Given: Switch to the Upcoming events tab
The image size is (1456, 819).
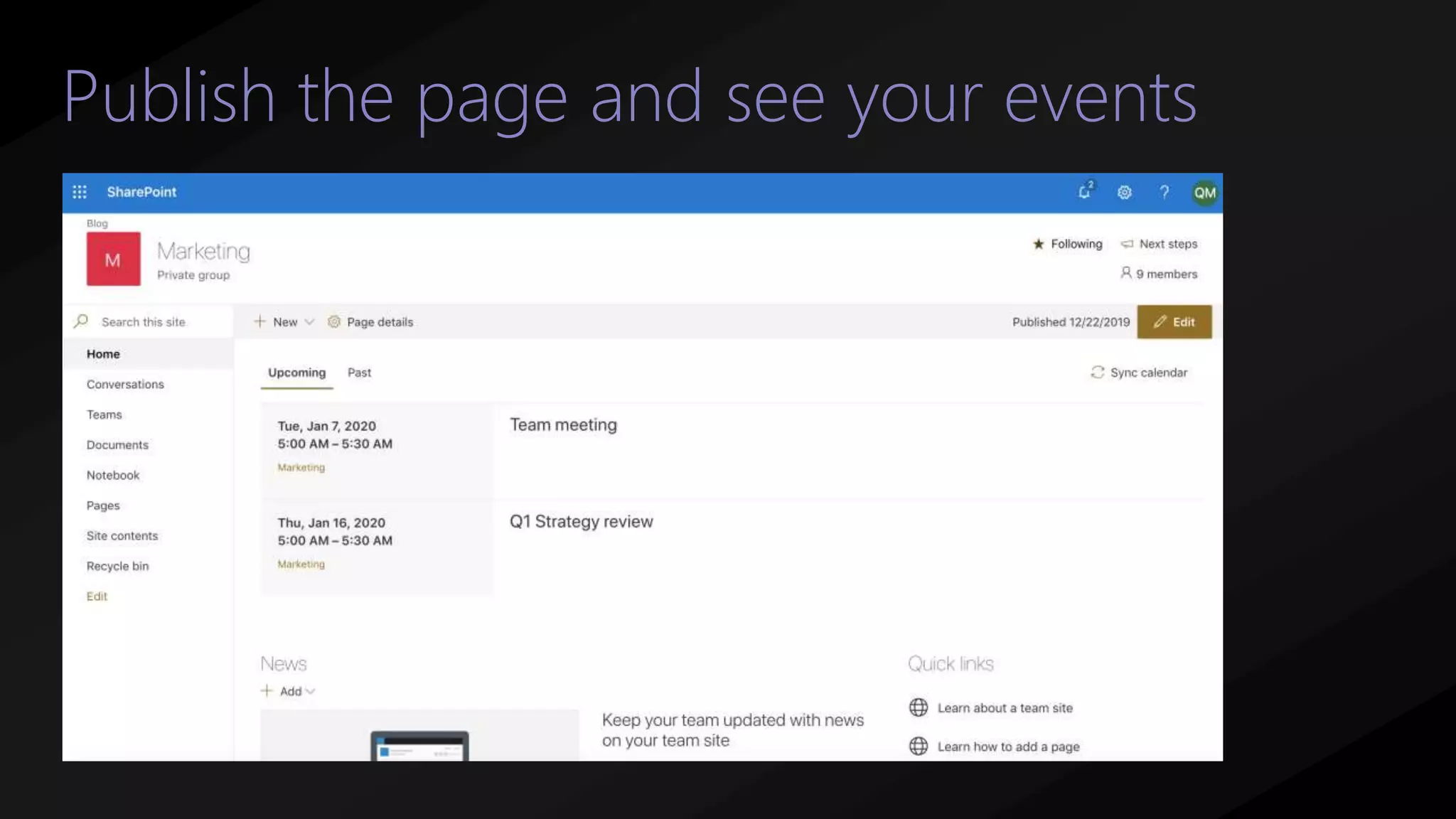Looking at the screenshot, I should [296, 373].
